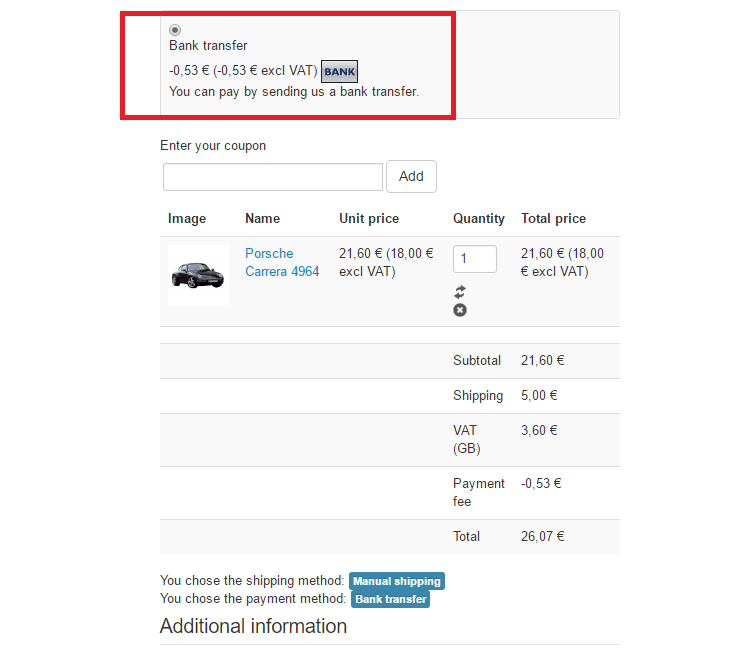Click the coupon code input field
The height and width of the screenshot is (654, 752).
point(273,177)
